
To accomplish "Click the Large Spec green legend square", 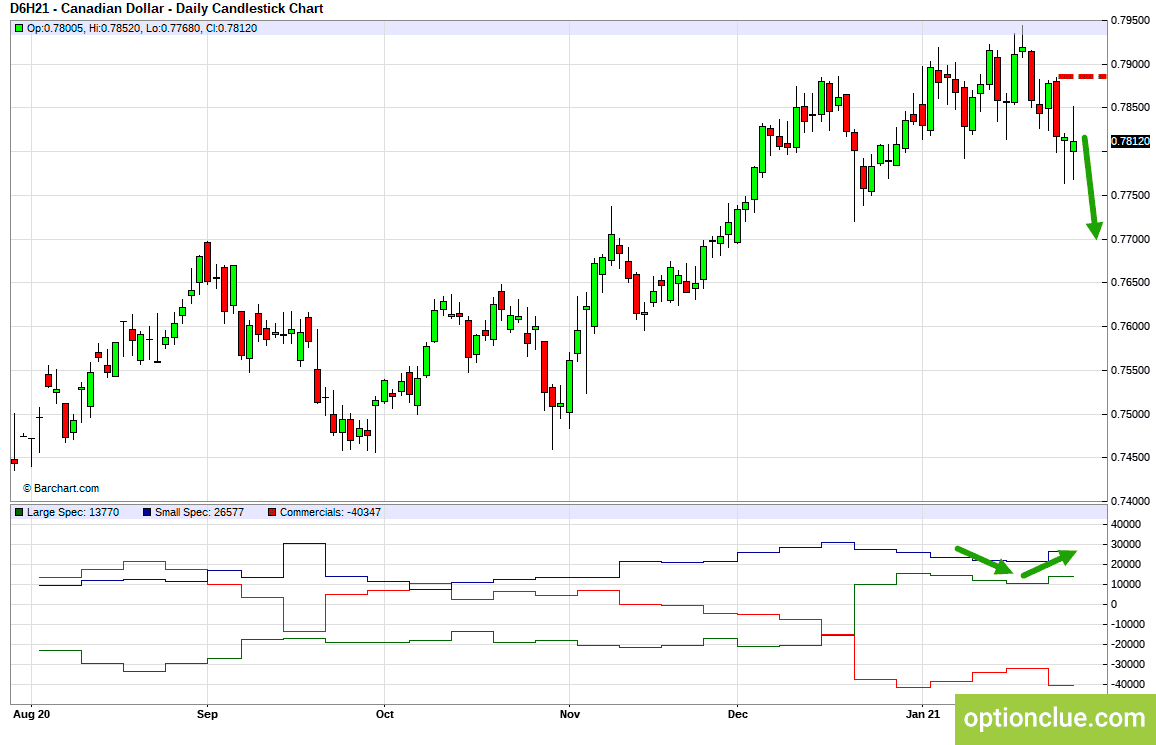I will [19, 512].
